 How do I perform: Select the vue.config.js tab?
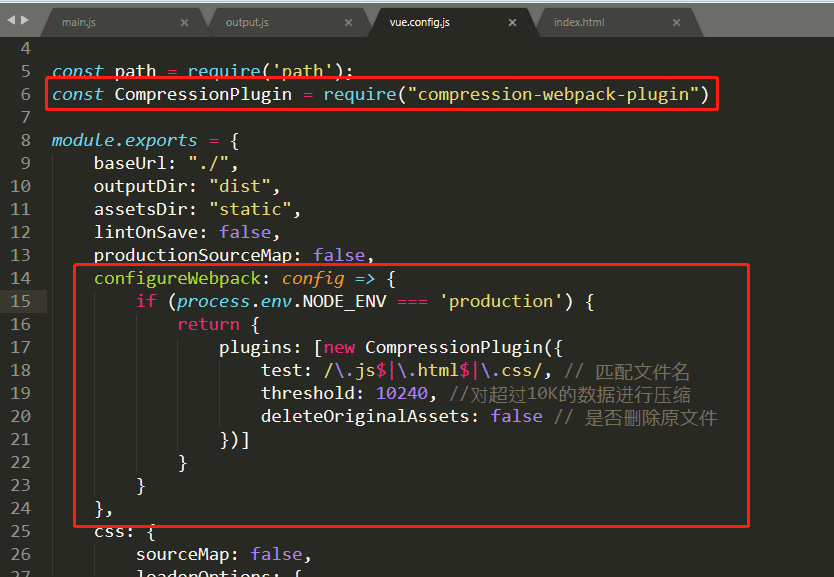point(420,22)
